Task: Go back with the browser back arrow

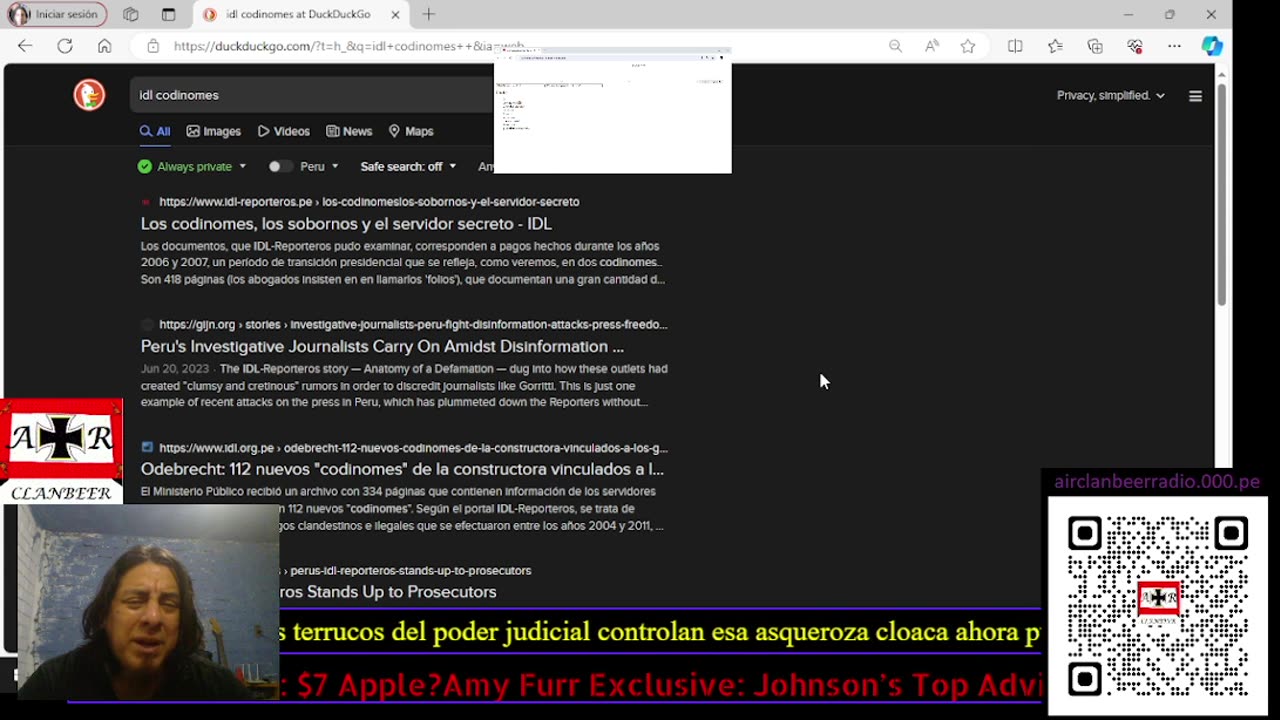Action: pos(25,46)
